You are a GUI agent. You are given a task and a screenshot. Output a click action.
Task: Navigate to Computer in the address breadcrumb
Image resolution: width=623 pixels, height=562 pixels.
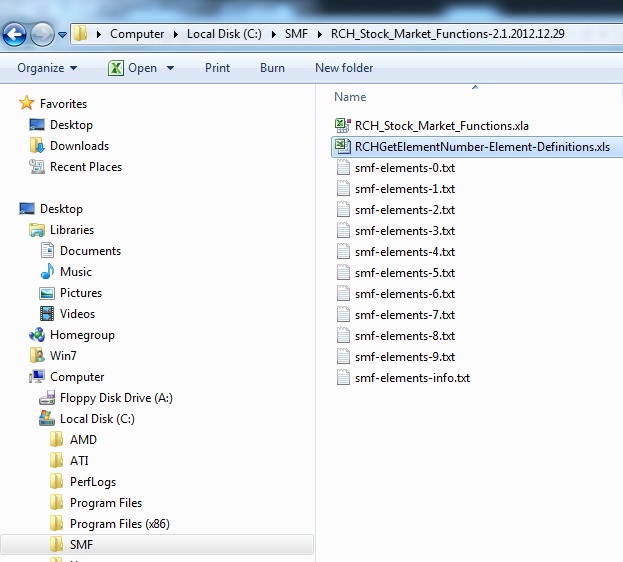(137, 34)
